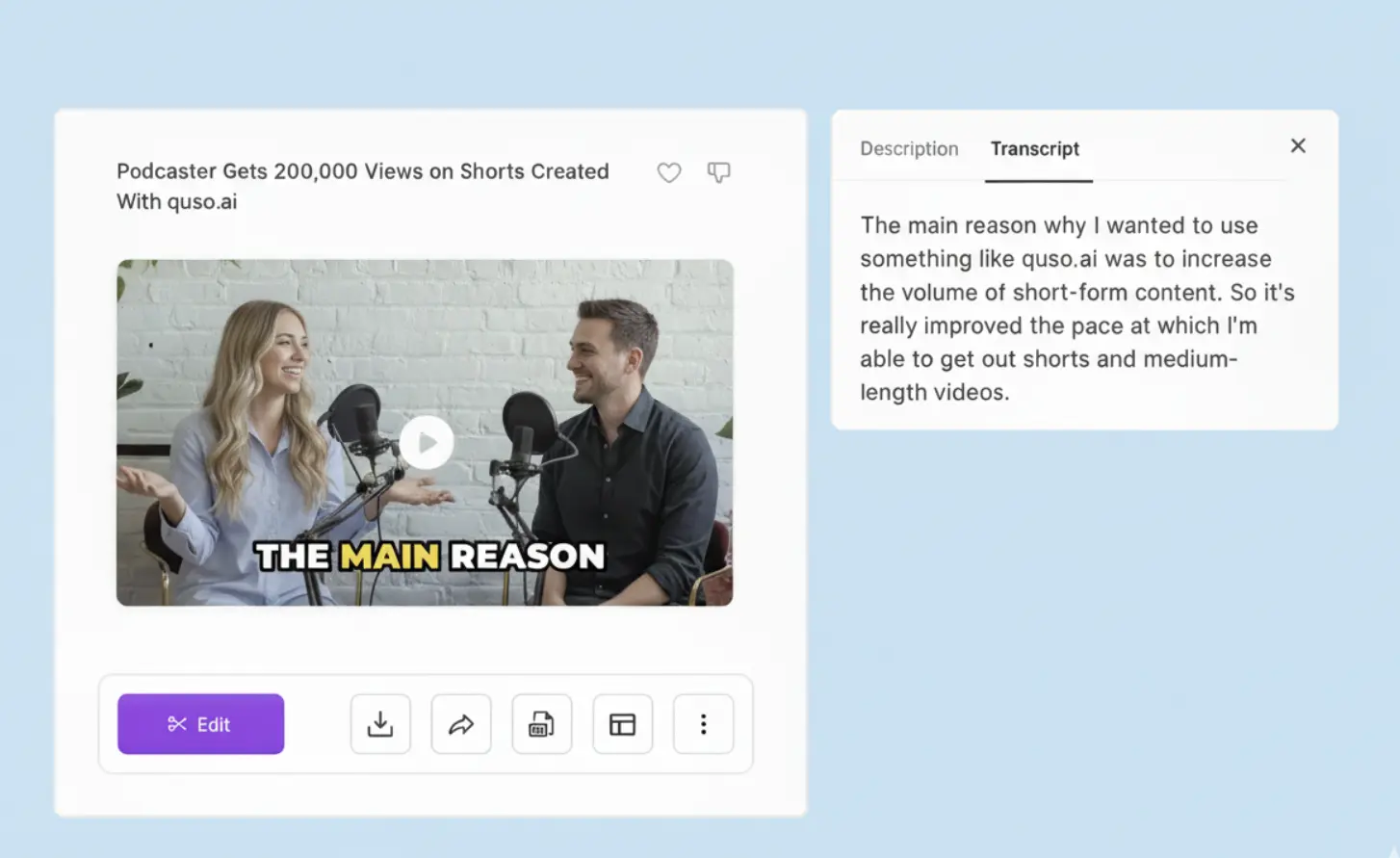Image resolution: width=1400 pixels, height=858 pixels.
Task: Click the scissors icon on Edit button
Action: [177, 724]
